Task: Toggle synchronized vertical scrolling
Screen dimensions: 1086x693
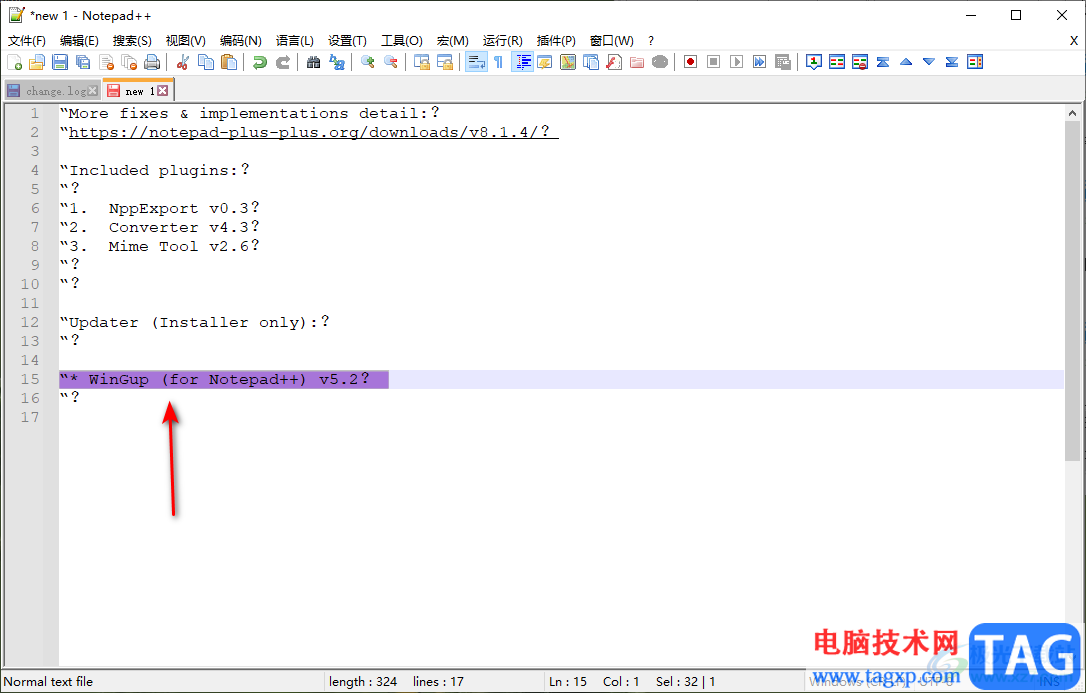Action: [422, 62]
